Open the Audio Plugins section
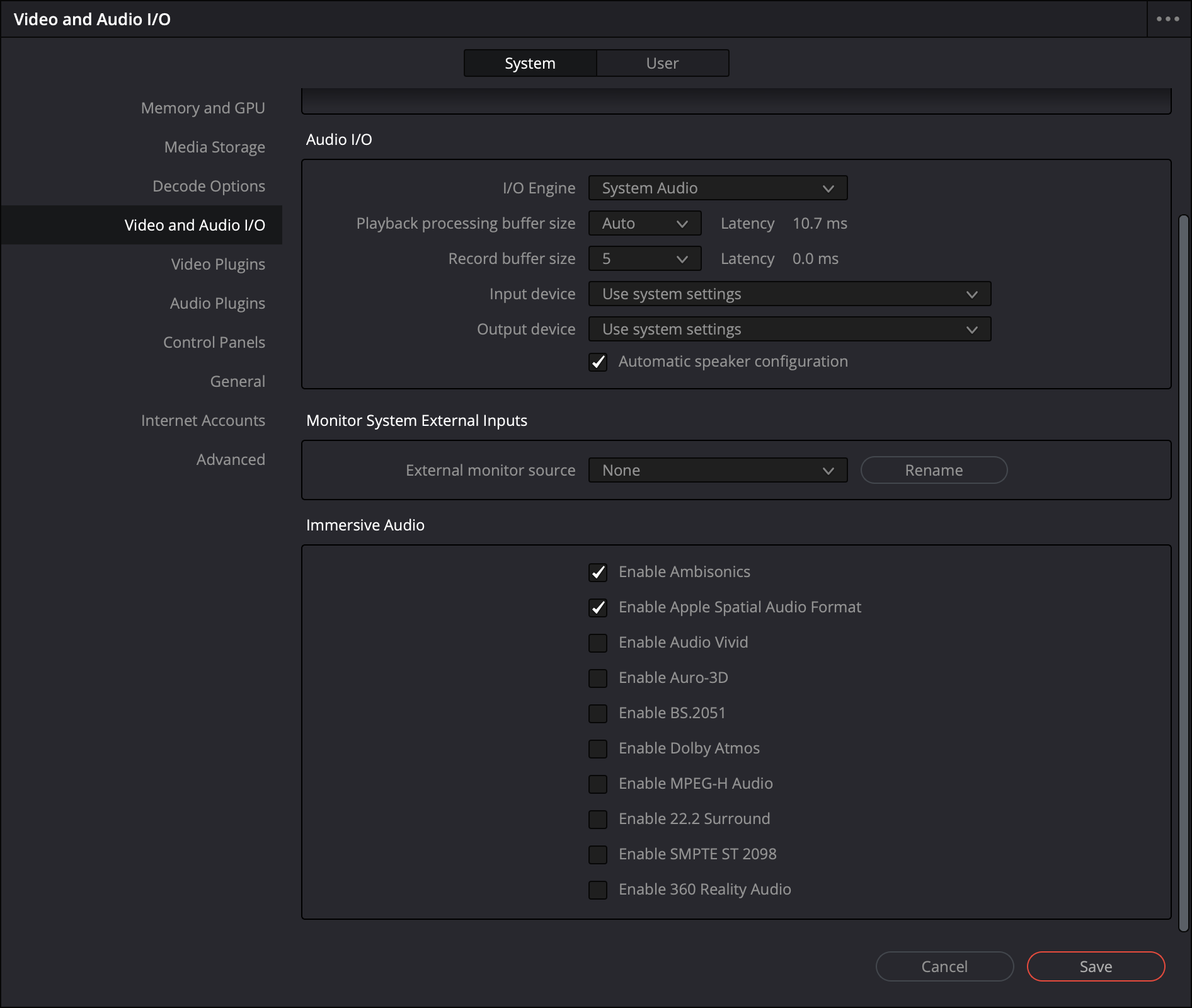 [x=217, y=303]
